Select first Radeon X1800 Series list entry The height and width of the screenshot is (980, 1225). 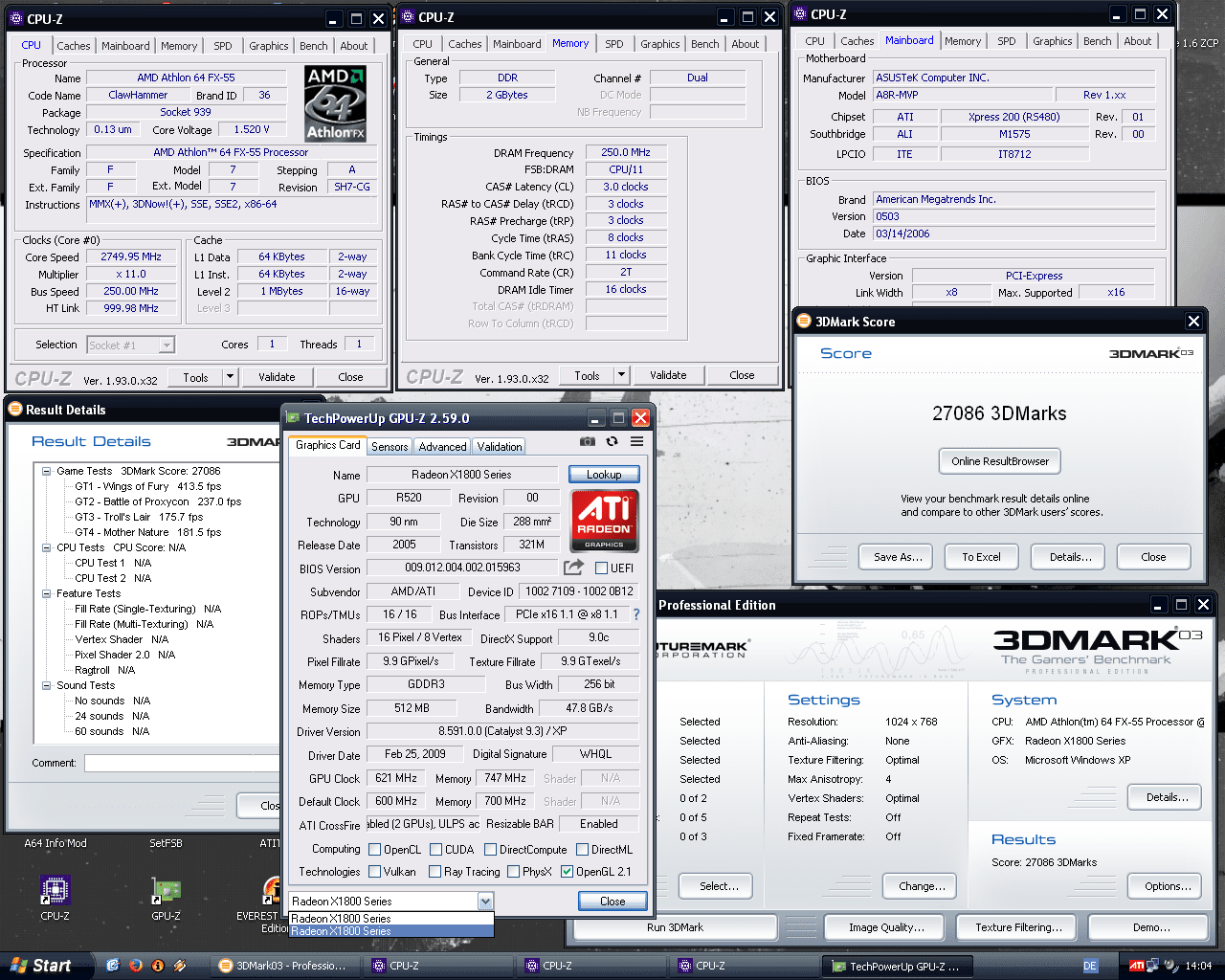[x=391, y=919]
